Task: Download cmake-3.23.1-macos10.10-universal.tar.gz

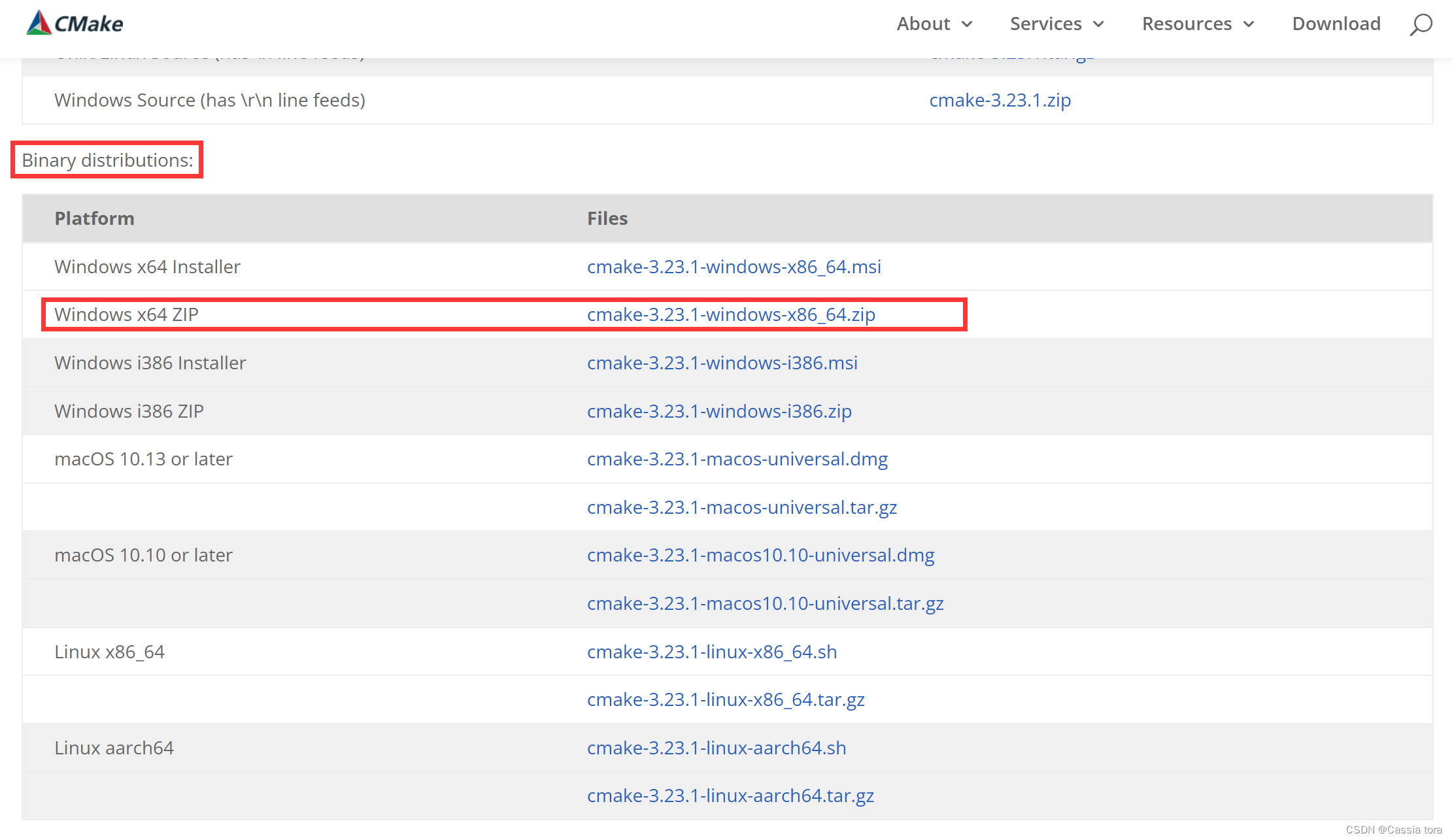Action: click(765, 603)
